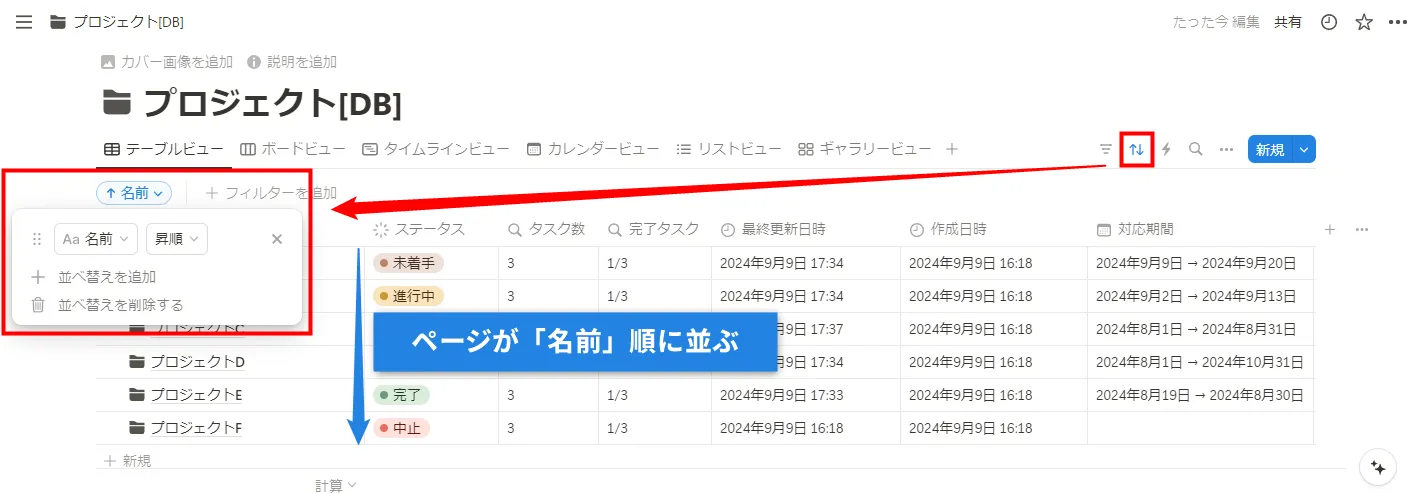Open the 名前 sort pill chip
1424x493 pixels.
click(134, 193)
